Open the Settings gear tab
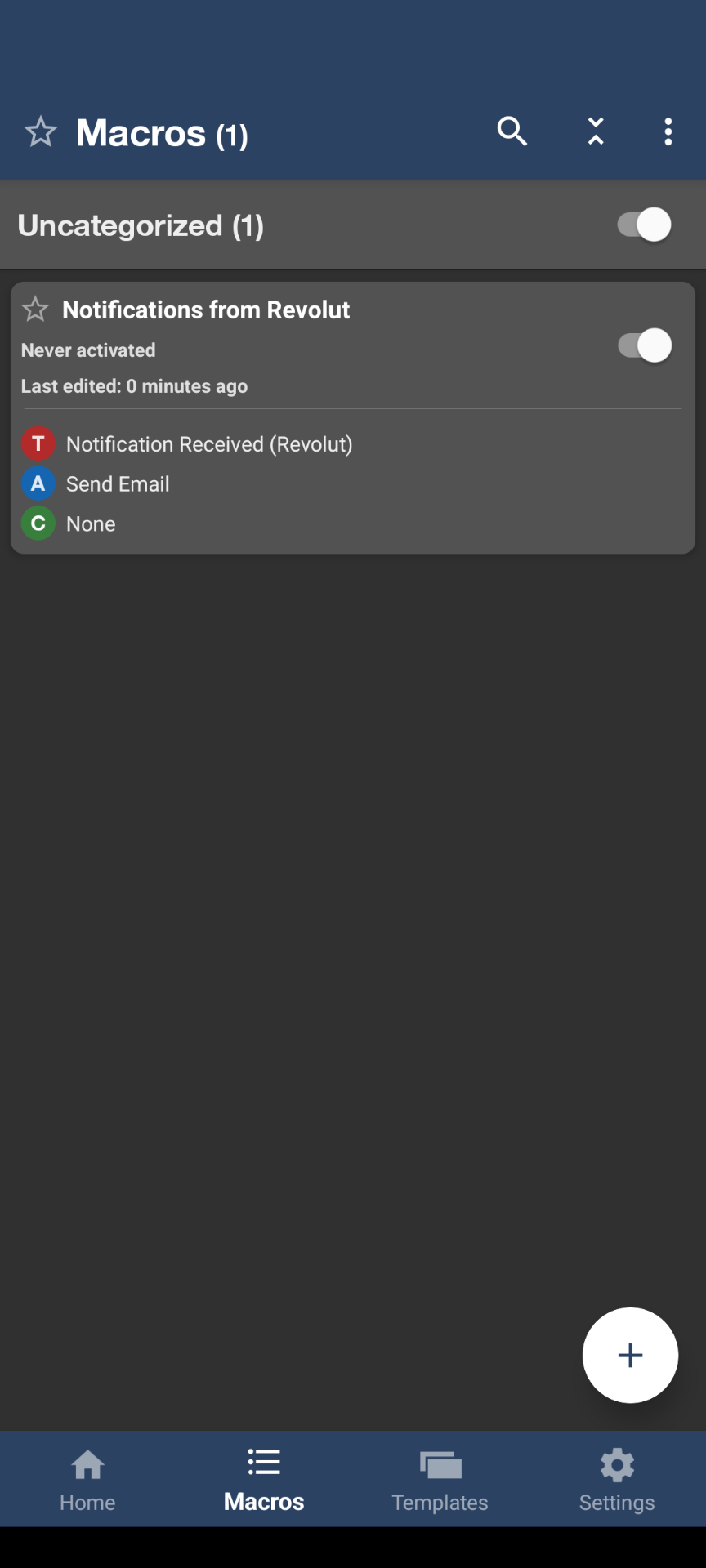Viewport: 706px width, 1568px height. (x=617, y=1480)
